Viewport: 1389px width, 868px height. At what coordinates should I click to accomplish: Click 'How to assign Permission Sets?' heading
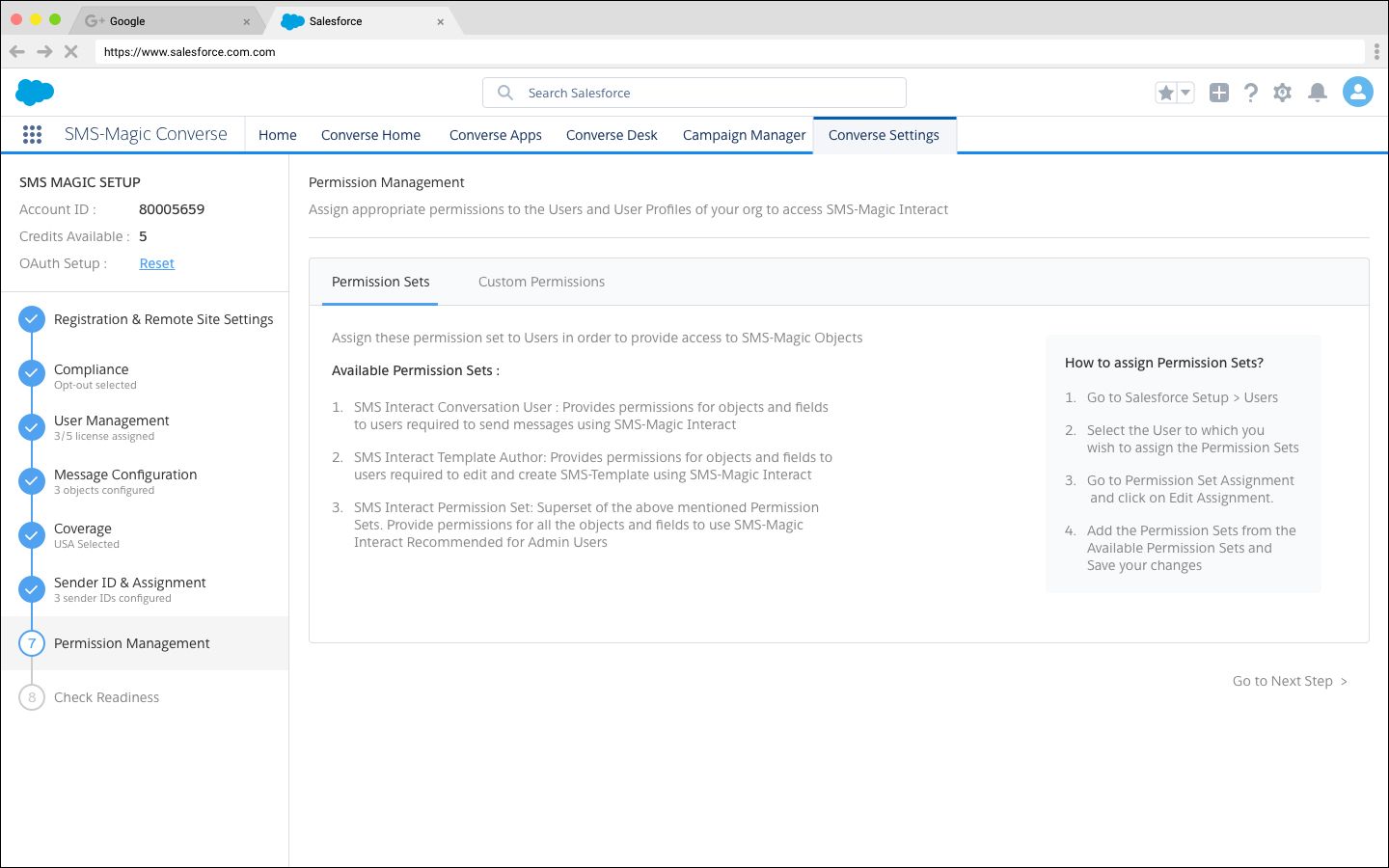1164,363
